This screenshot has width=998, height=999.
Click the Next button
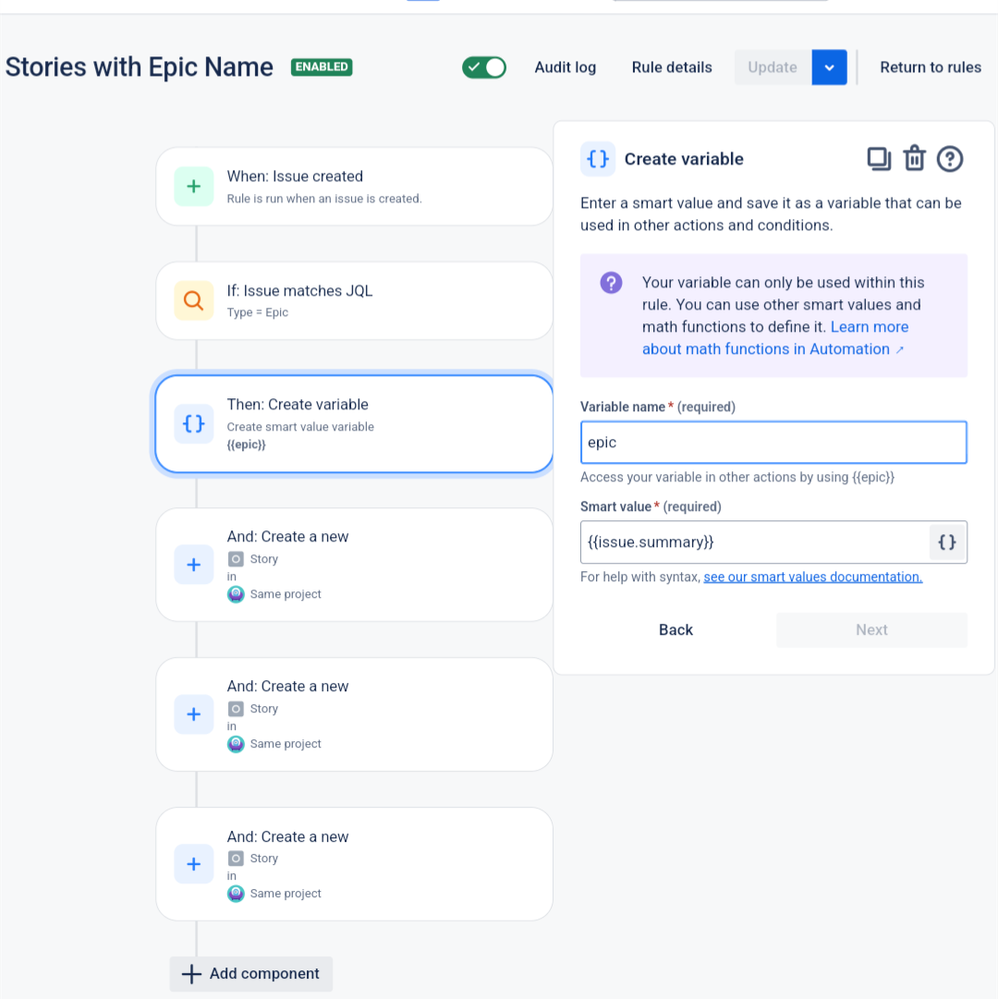pyautogui.click(x=871, y=629)
